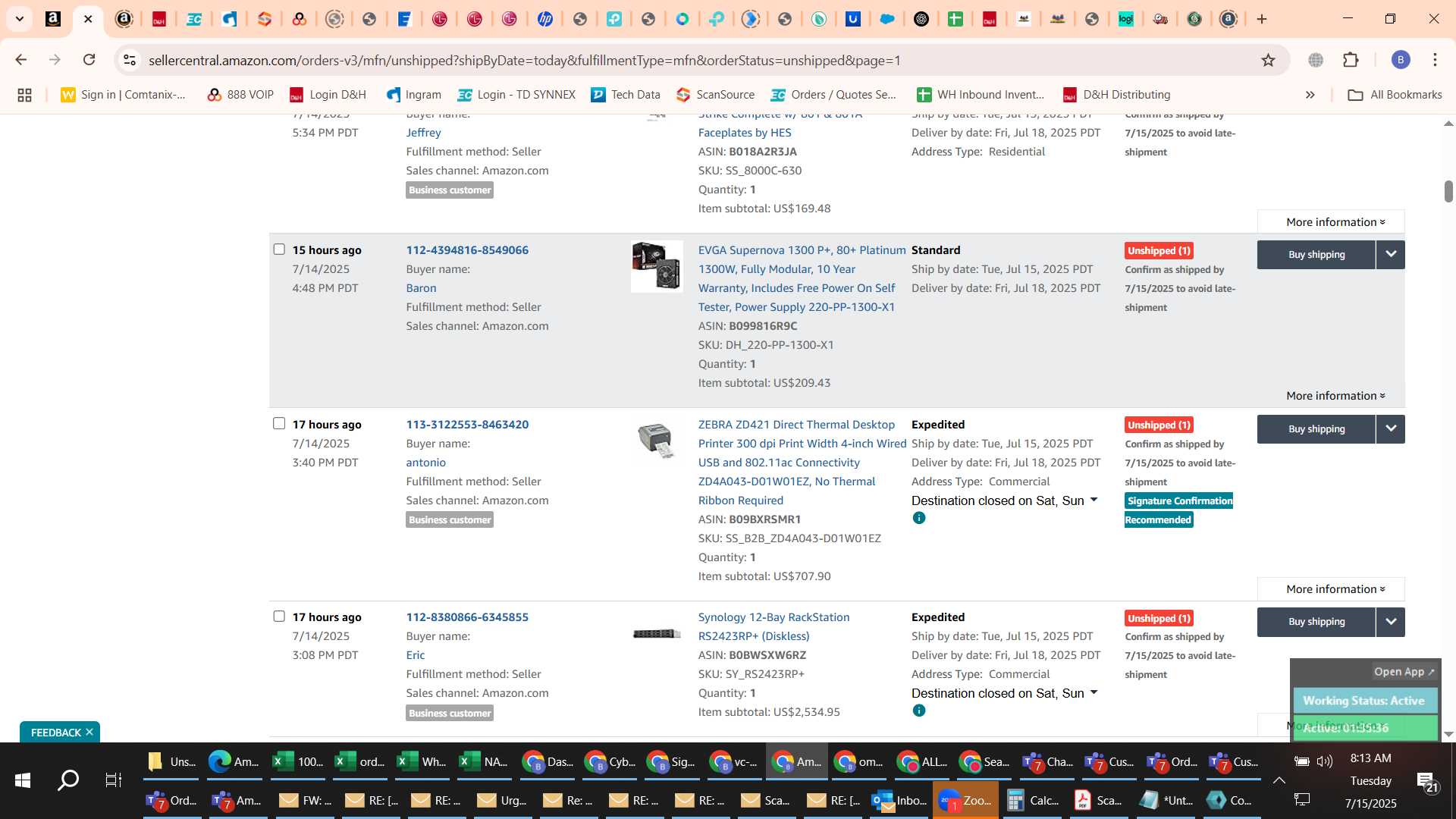Open 888 VOIP bookmark
Image resolution: width=1456 pixels, height=819 pixels.
coord(240,95)
